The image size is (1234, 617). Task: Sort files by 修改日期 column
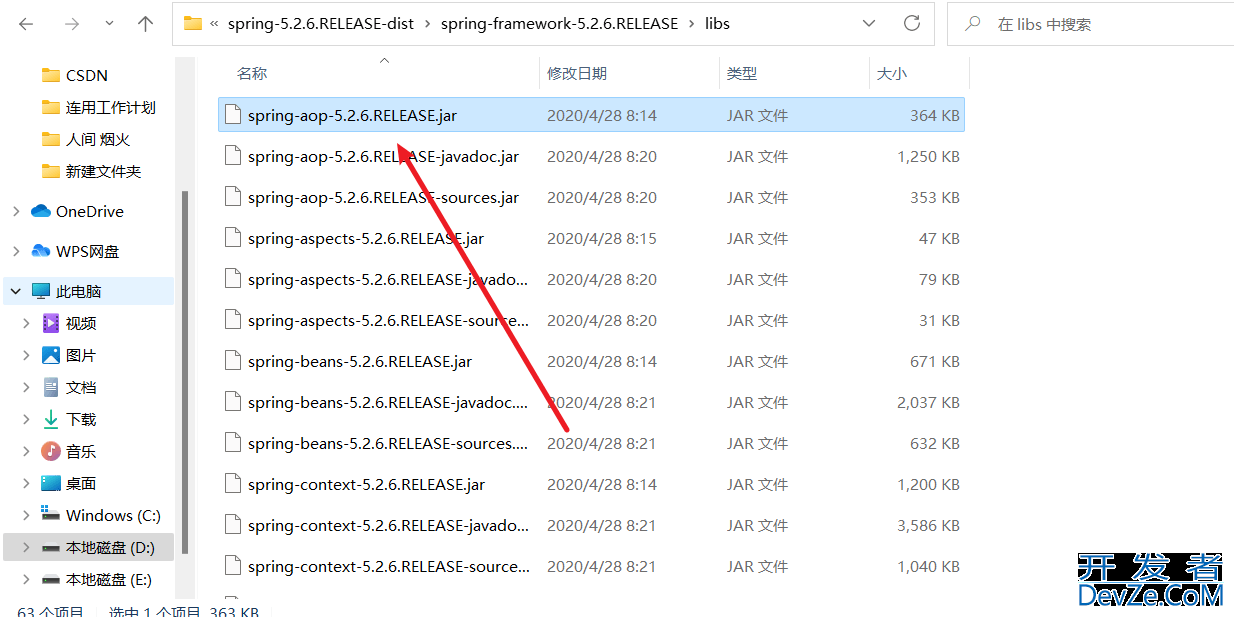click(577, 73)
